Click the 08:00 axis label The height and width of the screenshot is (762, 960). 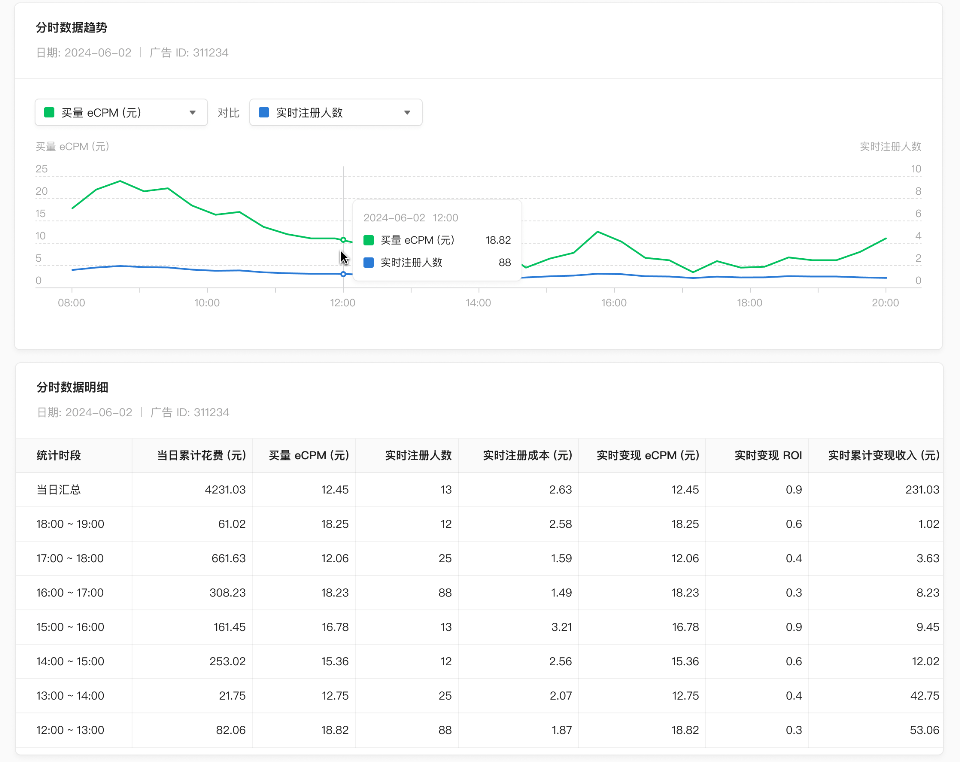tap(72, 302)
